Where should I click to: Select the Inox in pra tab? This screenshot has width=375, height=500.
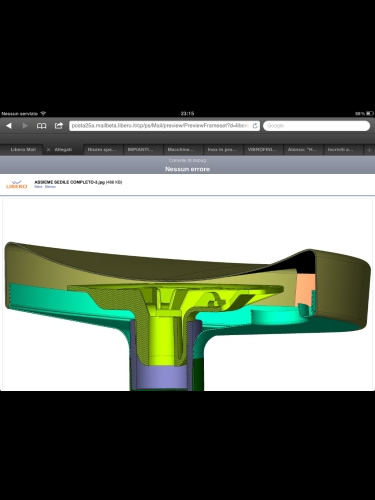point(222,150)
